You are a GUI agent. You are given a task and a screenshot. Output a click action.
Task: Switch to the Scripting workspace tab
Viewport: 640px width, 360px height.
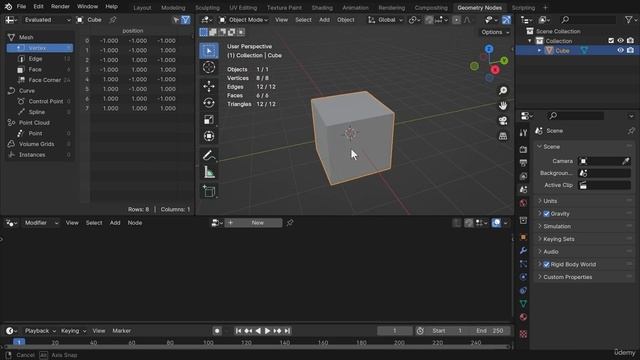[x=523, y=8]
